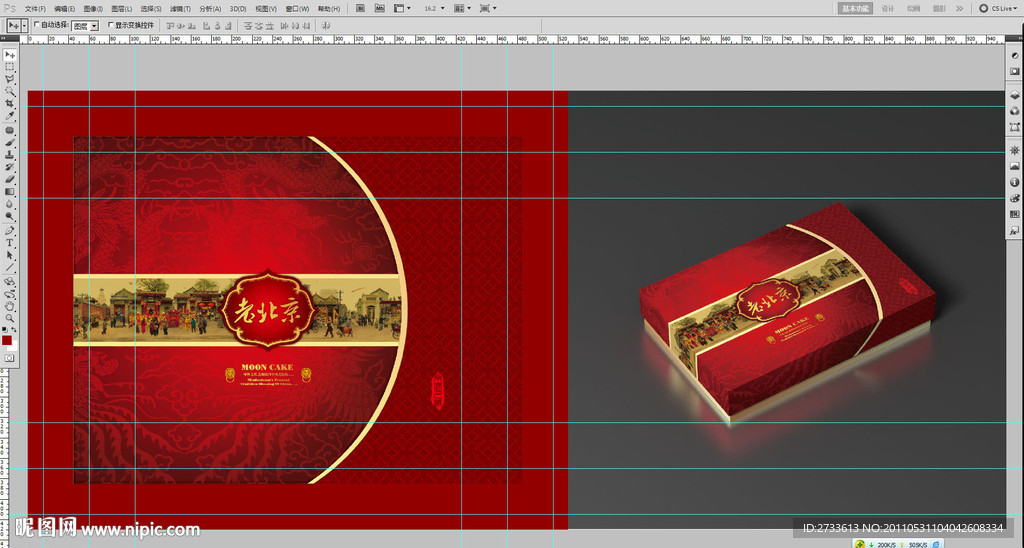Open the CS Live dropdown

coord(999,8)
